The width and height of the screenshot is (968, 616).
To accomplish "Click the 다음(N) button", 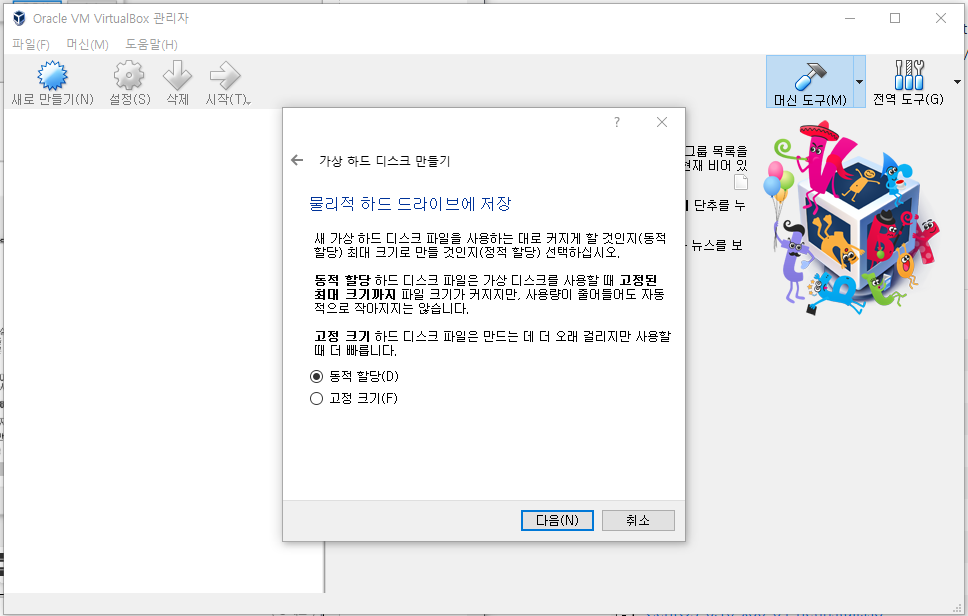I will click(557, 520).
